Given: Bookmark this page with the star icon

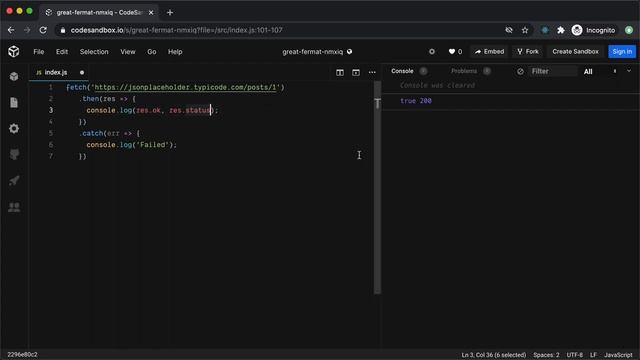Looking at the screenshot, I should pos(525,30).
